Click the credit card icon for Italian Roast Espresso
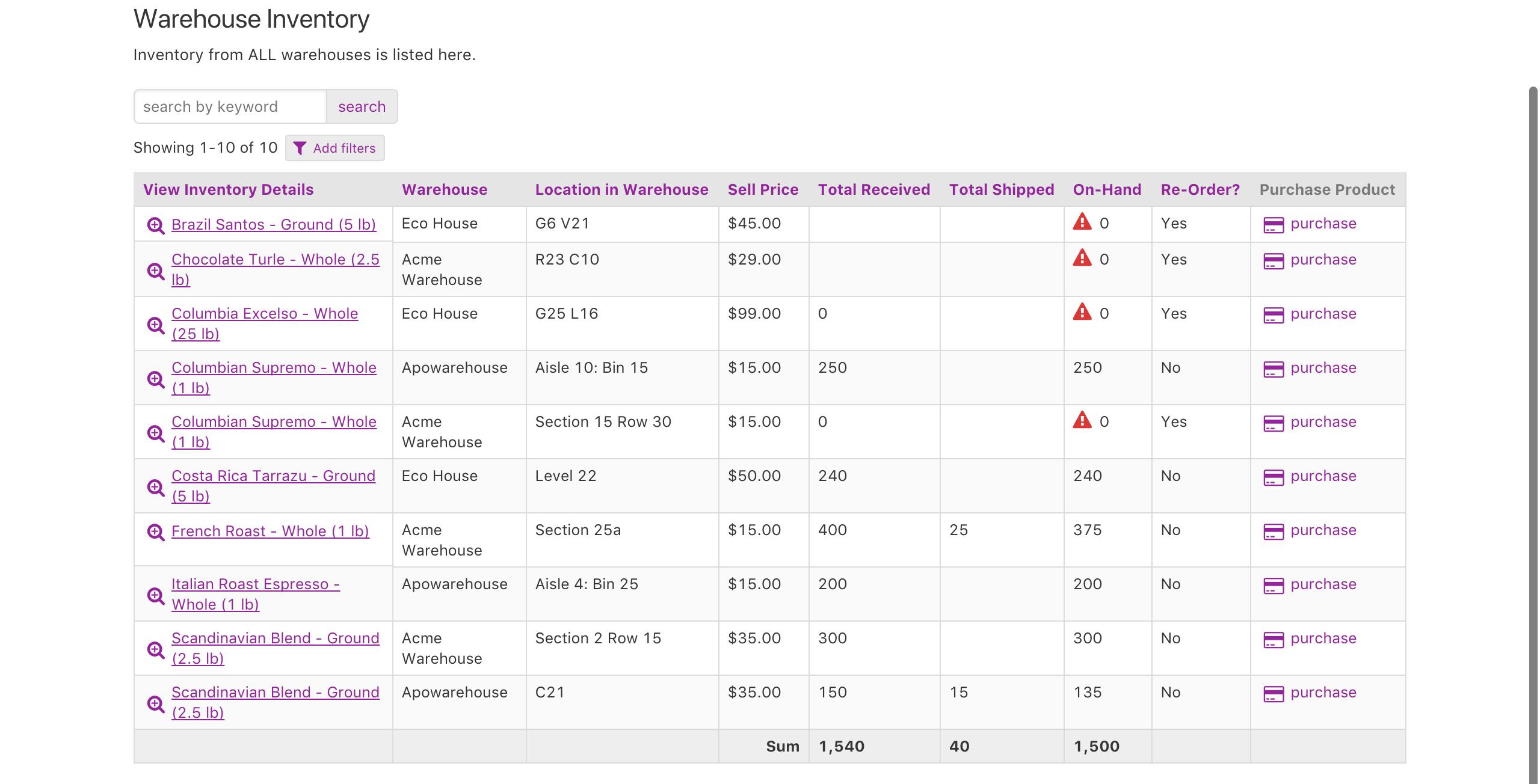Image resolution: width=1540 pixels, height=784 pixels. point(1274,584)
